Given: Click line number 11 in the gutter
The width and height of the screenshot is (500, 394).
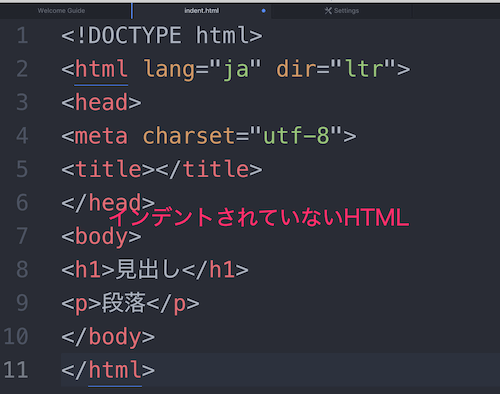Looking at the screenshot, I should coord(16,370).
